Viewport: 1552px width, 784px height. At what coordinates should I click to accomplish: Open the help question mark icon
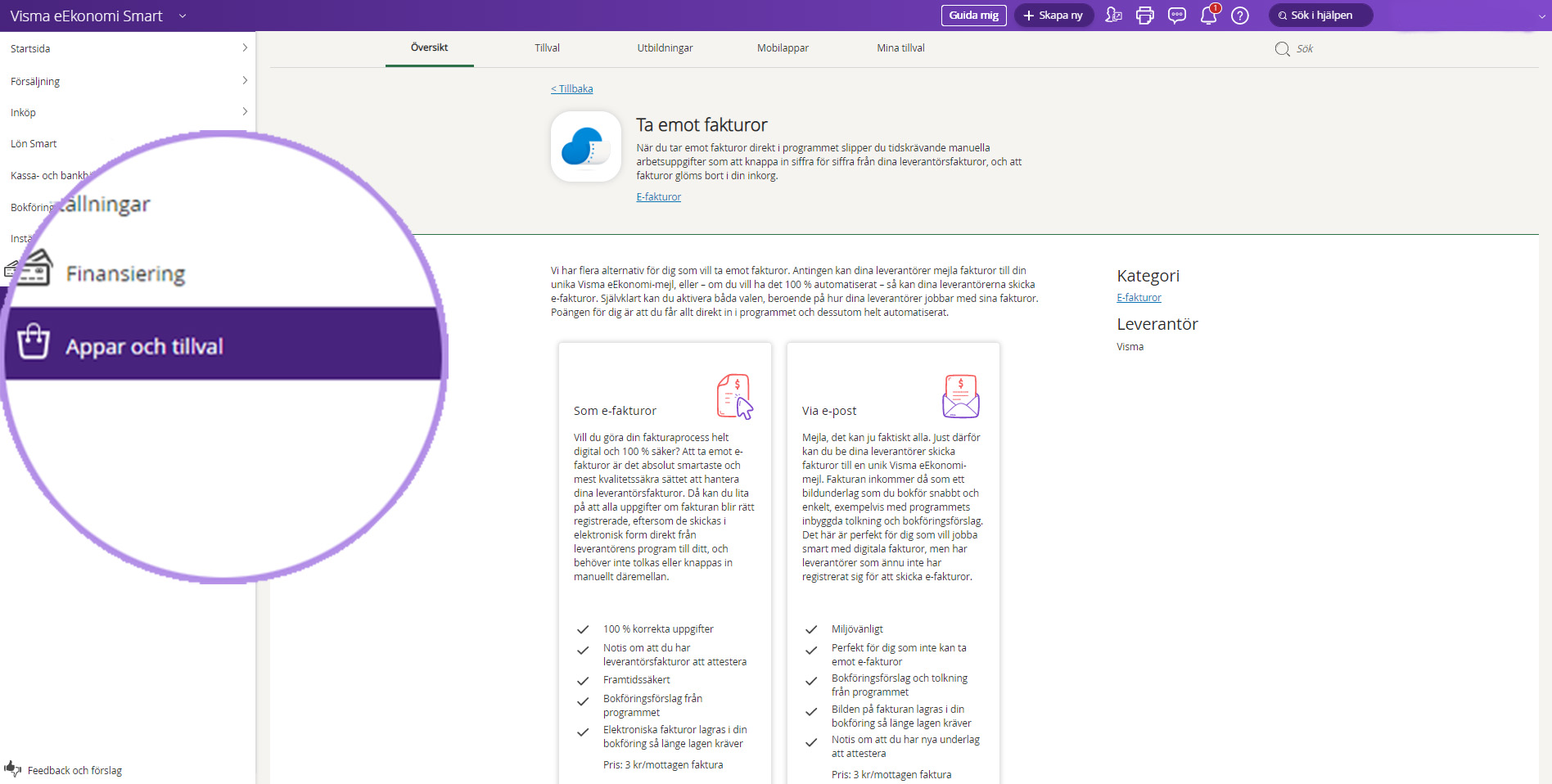click(x=1240, y=16)
